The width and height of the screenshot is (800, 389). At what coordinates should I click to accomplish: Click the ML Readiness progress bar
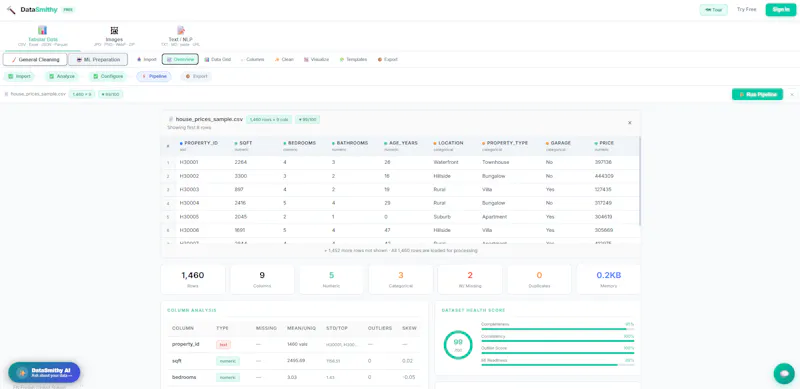tap(558, 364)
